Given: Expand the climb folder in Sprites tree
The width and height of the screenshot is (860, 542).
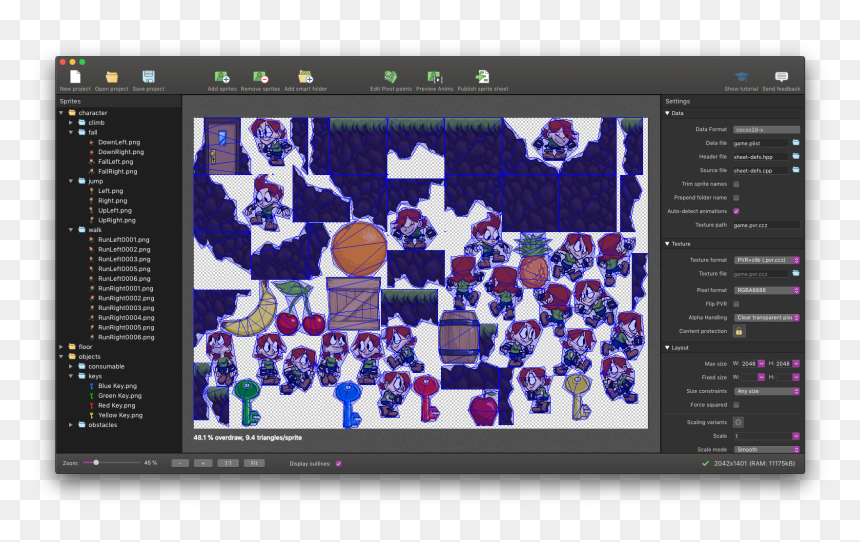Looking at the screenshot, I should [x=71, y=123].
